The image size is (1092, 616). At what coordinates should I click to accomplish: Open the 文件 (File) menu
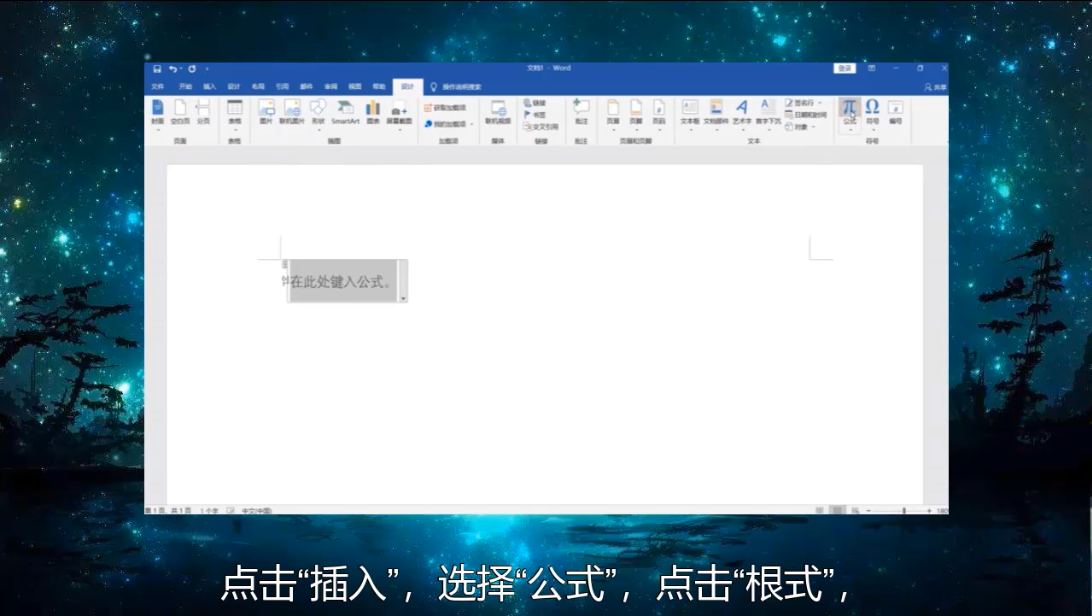click(157, 87)
